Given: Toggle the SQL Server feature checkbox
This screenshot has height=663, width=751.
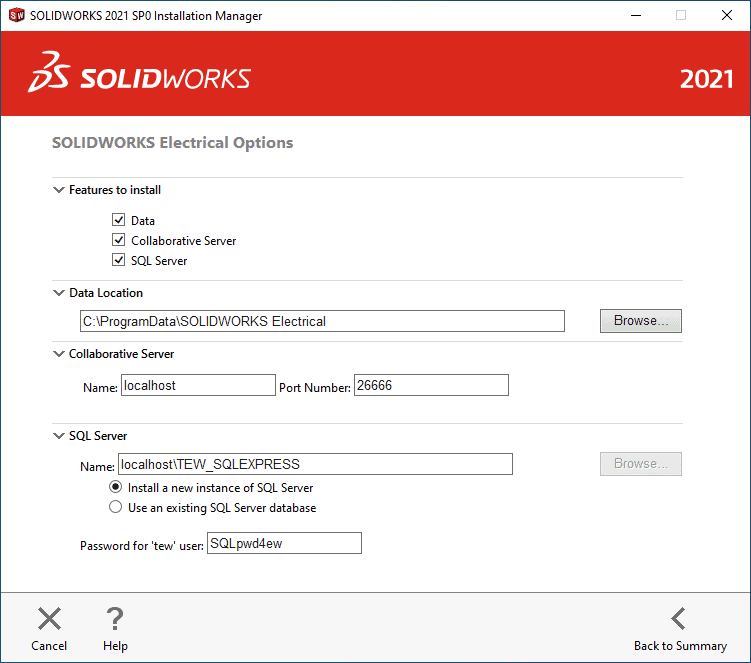Looking at the screenshot, I should tap(118, 260).
